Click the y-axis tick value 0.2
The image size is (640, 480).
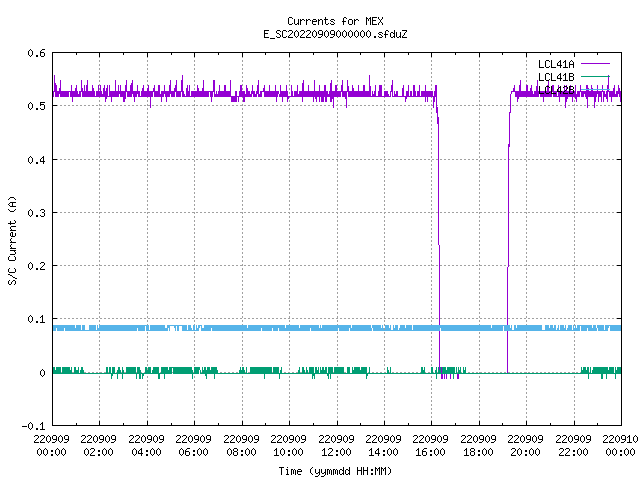[36, 266]
